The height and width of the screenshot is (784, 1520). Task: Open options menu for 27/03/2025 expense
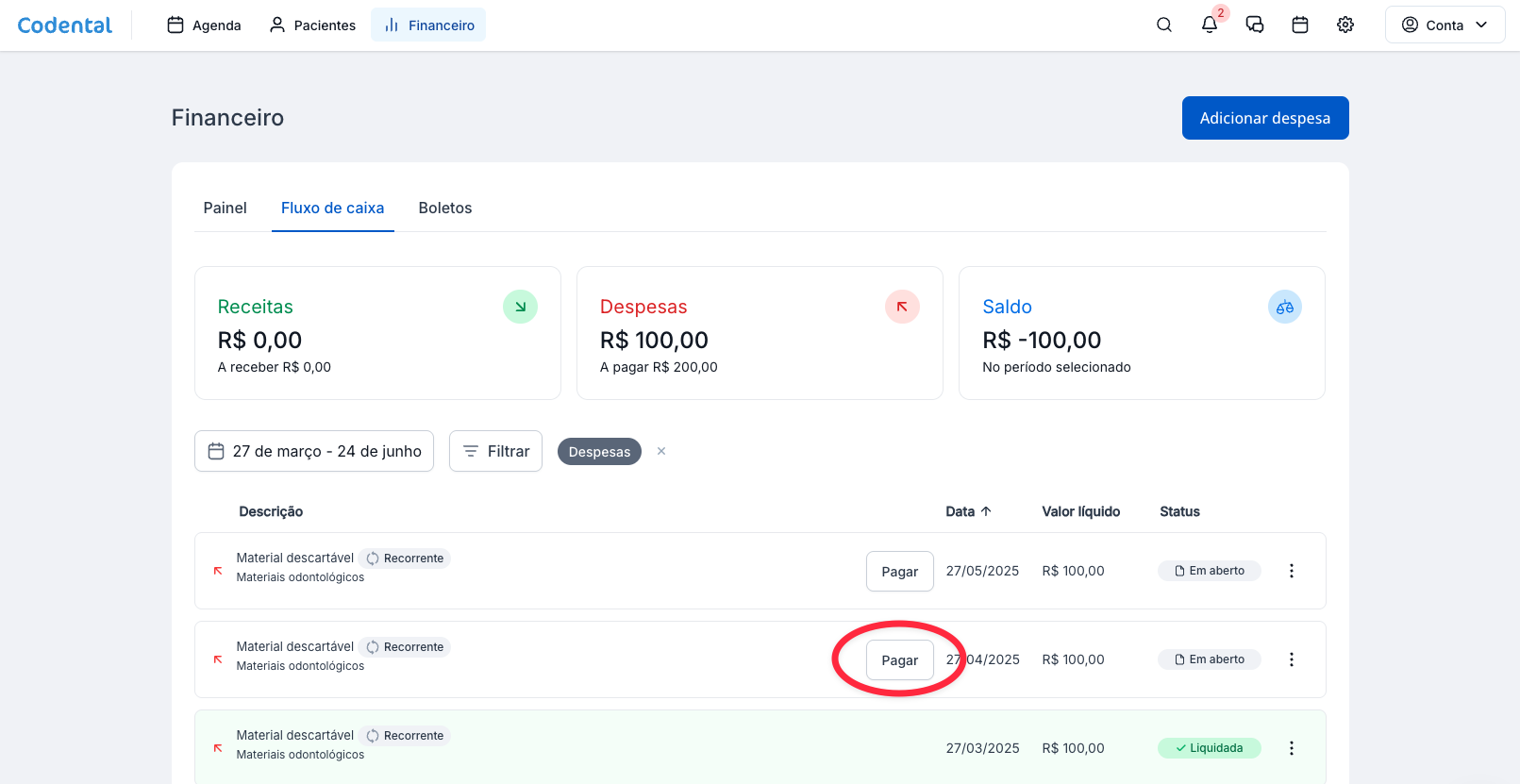1292,748
